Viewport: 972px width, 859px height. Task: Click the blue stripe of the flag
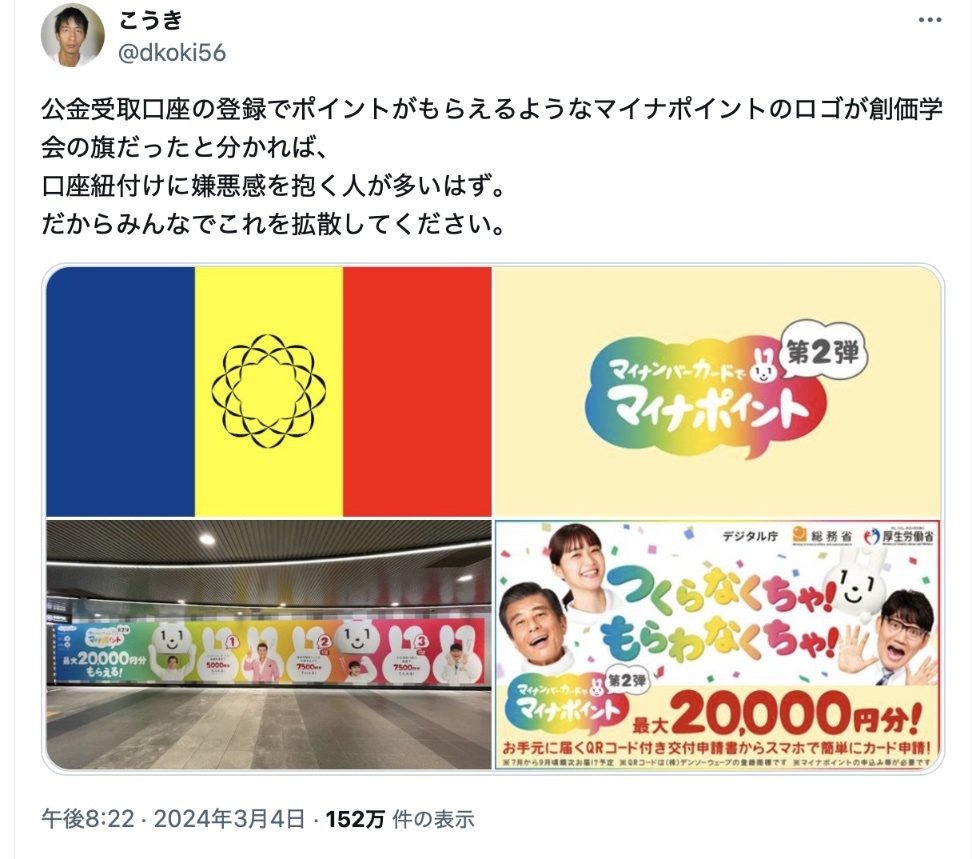121,392
